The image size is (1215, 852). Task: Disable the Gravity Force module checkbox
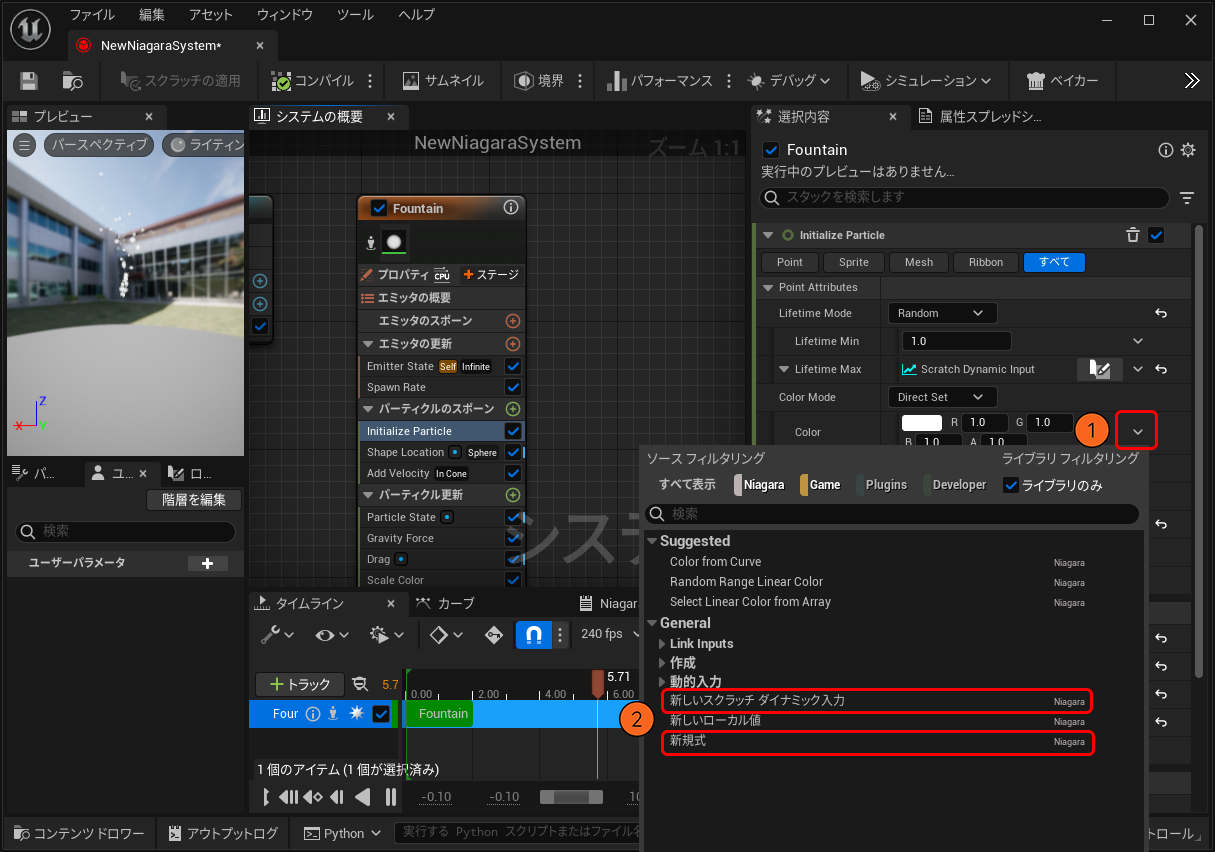tap(513, 538)
